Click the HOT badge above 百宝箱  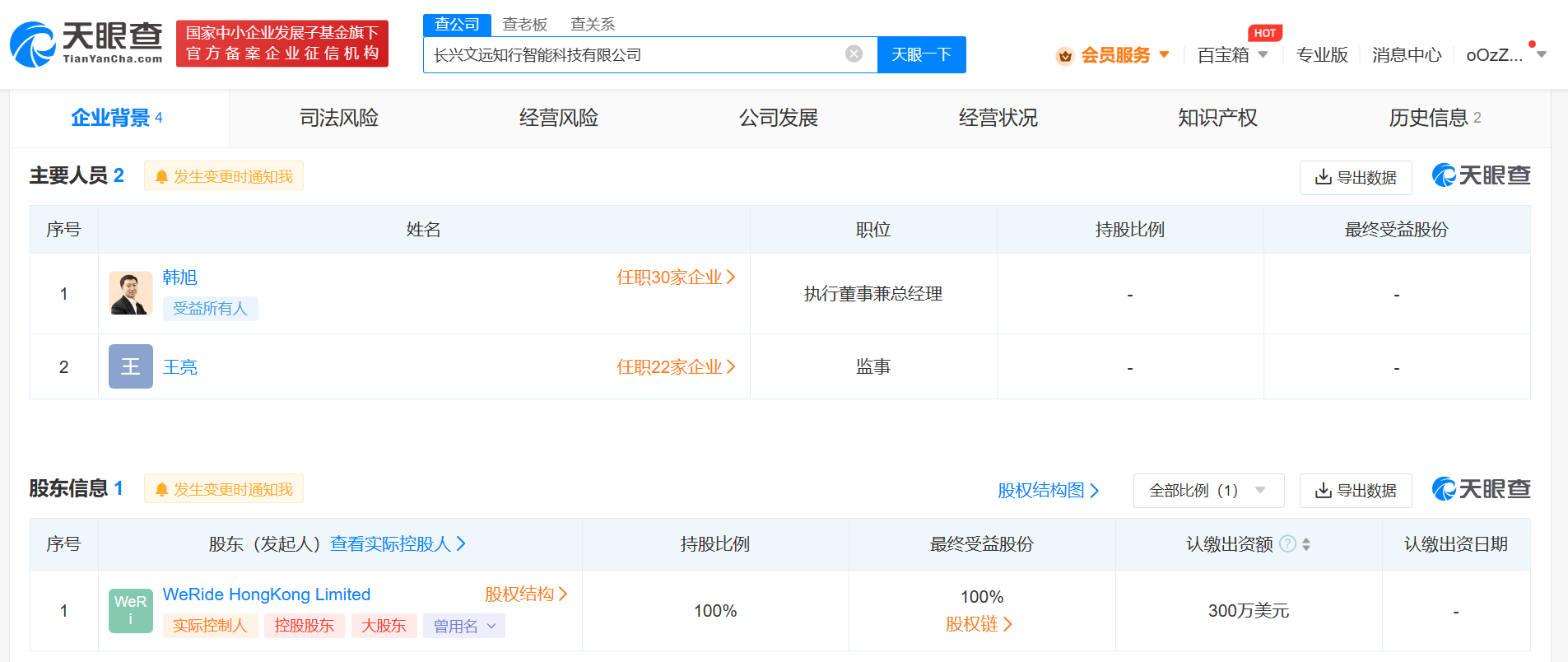tap(1265, 33)
